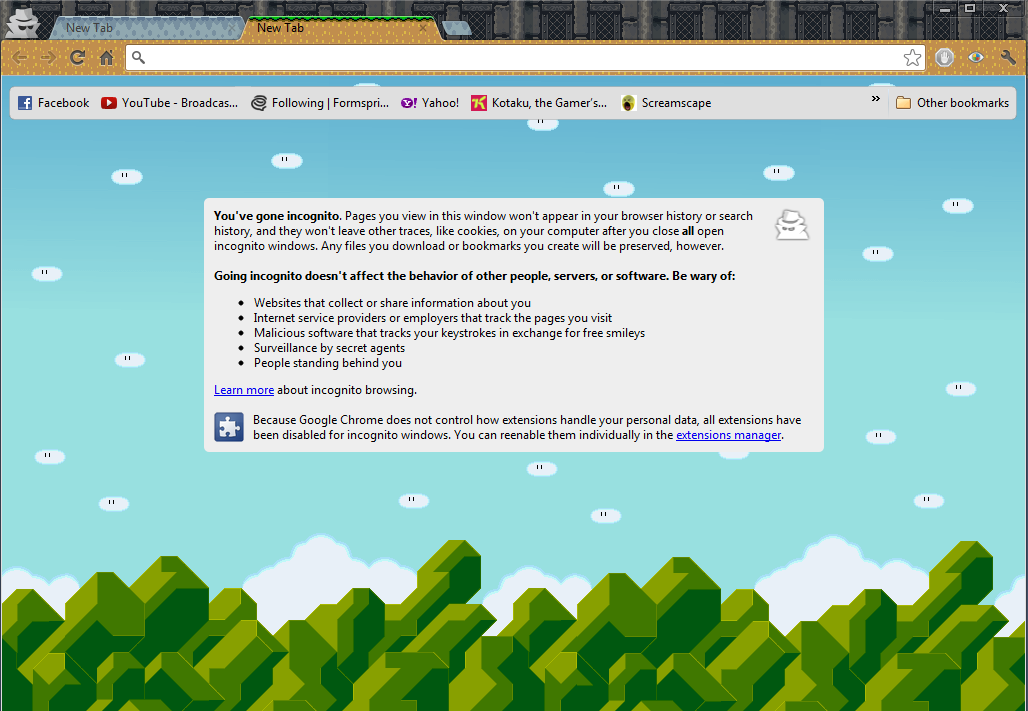This screenshot has height=711, width=1028.
Task: Click "Websites that collect or share information" bullet
Action: click(x=392, y=303)
